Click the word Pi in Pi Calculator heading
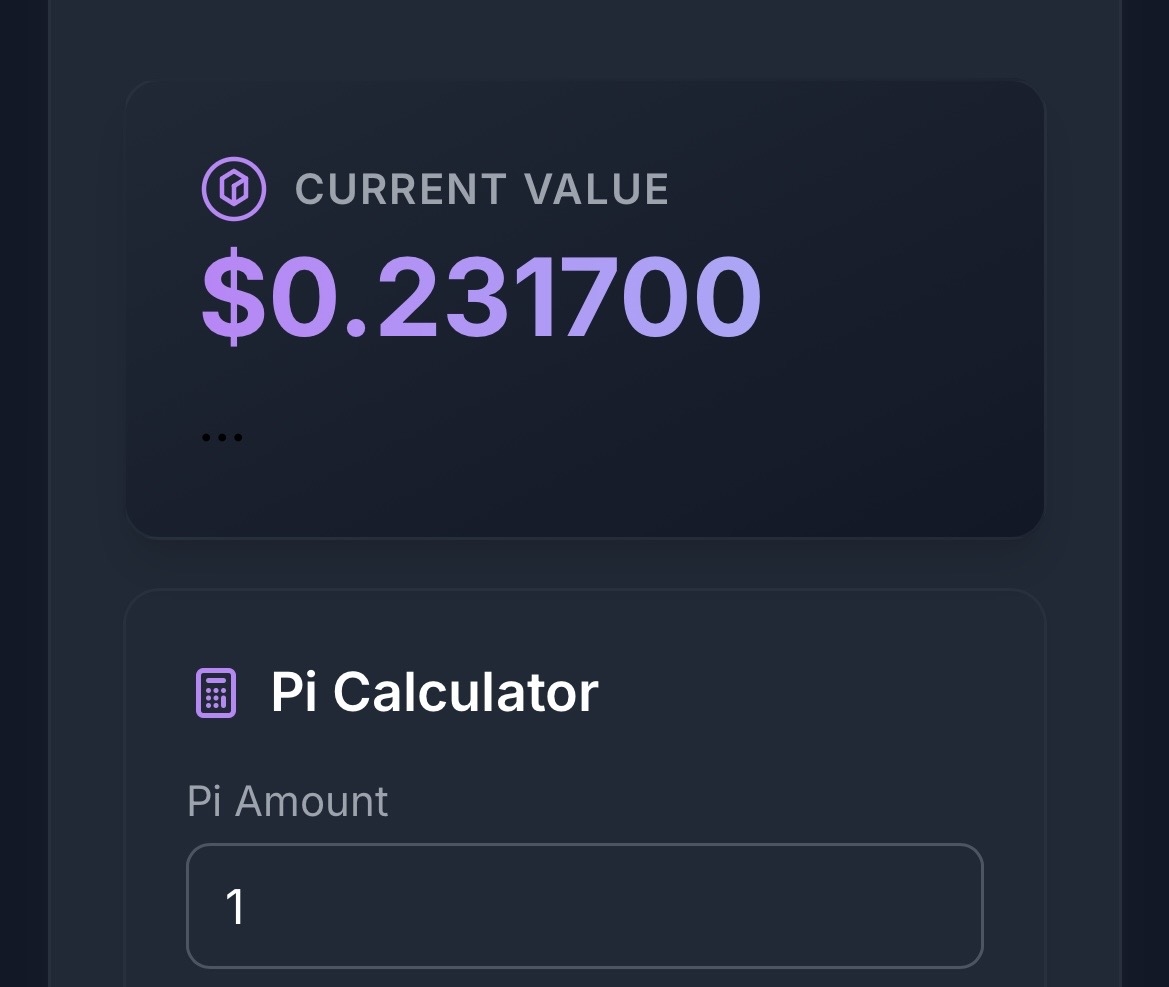This screenshot has width=1169, height=987. (294, 691)
